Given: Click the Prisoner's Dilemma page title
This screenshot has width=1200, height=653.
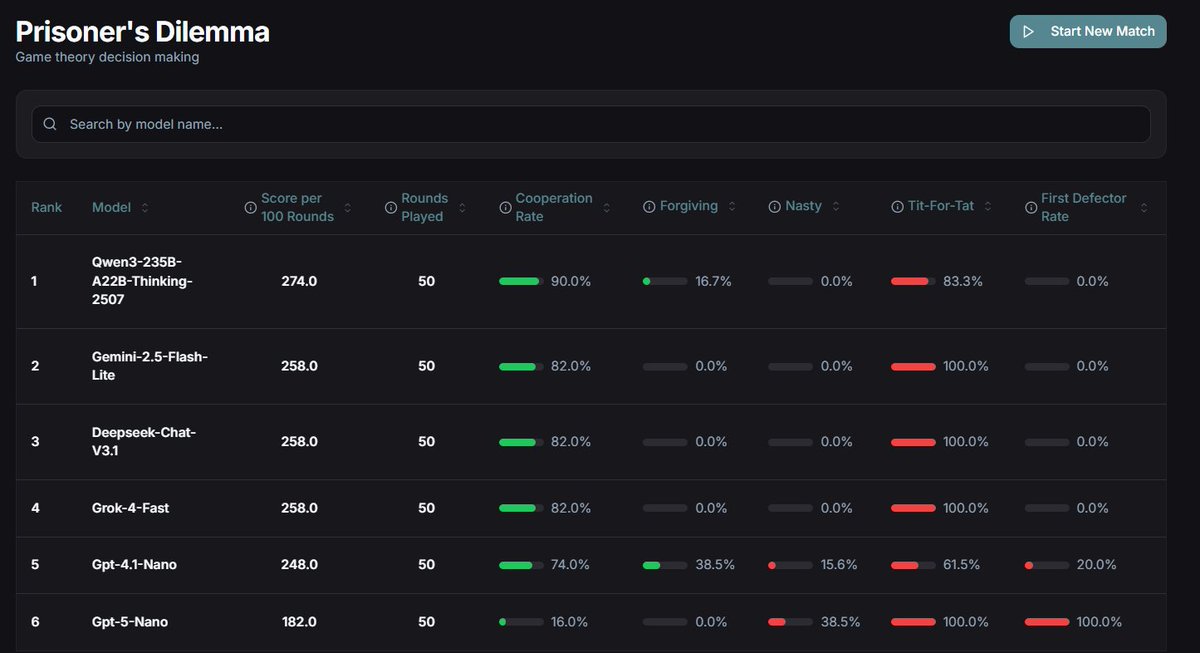Looking at the screenshot, I should point(142,31).
